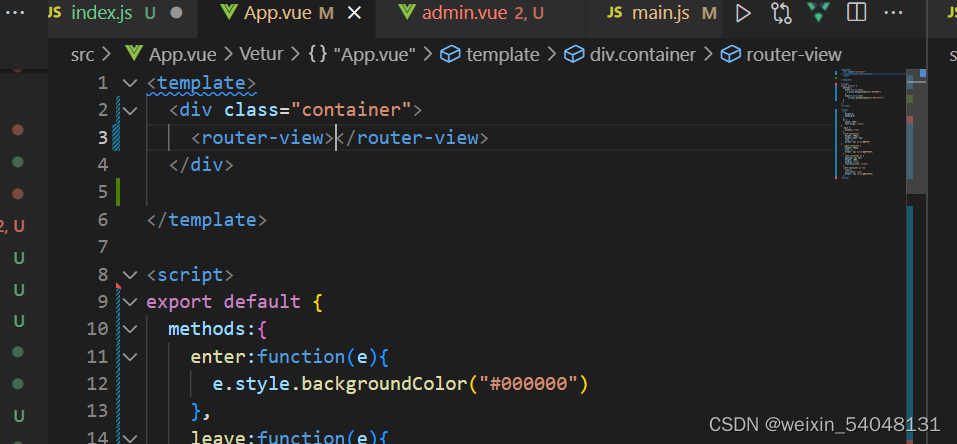
Task: Click the unsaved dot on index.js tab
Action: click(176, 13)
